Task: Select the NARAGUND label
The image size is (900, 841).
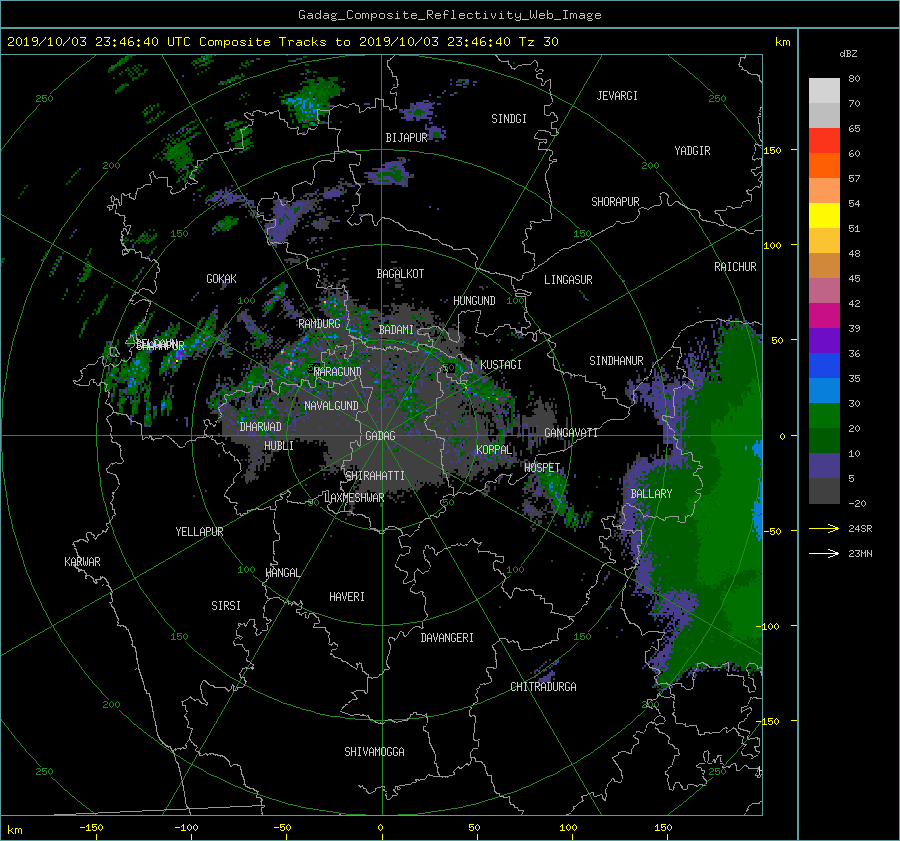Action: (338, 372)
